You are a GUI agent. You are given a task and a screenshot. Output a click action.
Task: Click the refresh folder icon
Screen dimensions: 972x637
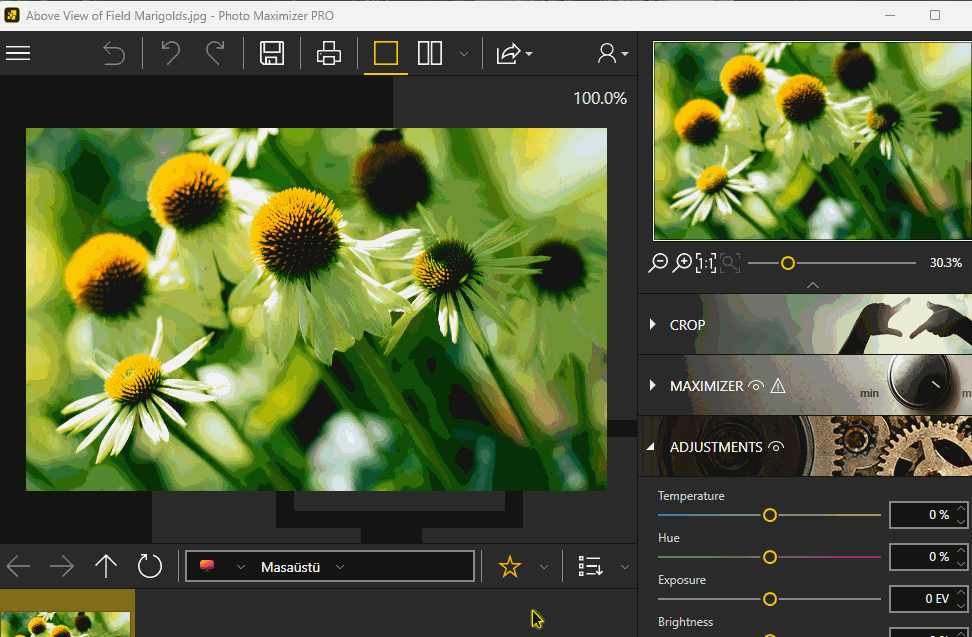[x=150, y=567]
